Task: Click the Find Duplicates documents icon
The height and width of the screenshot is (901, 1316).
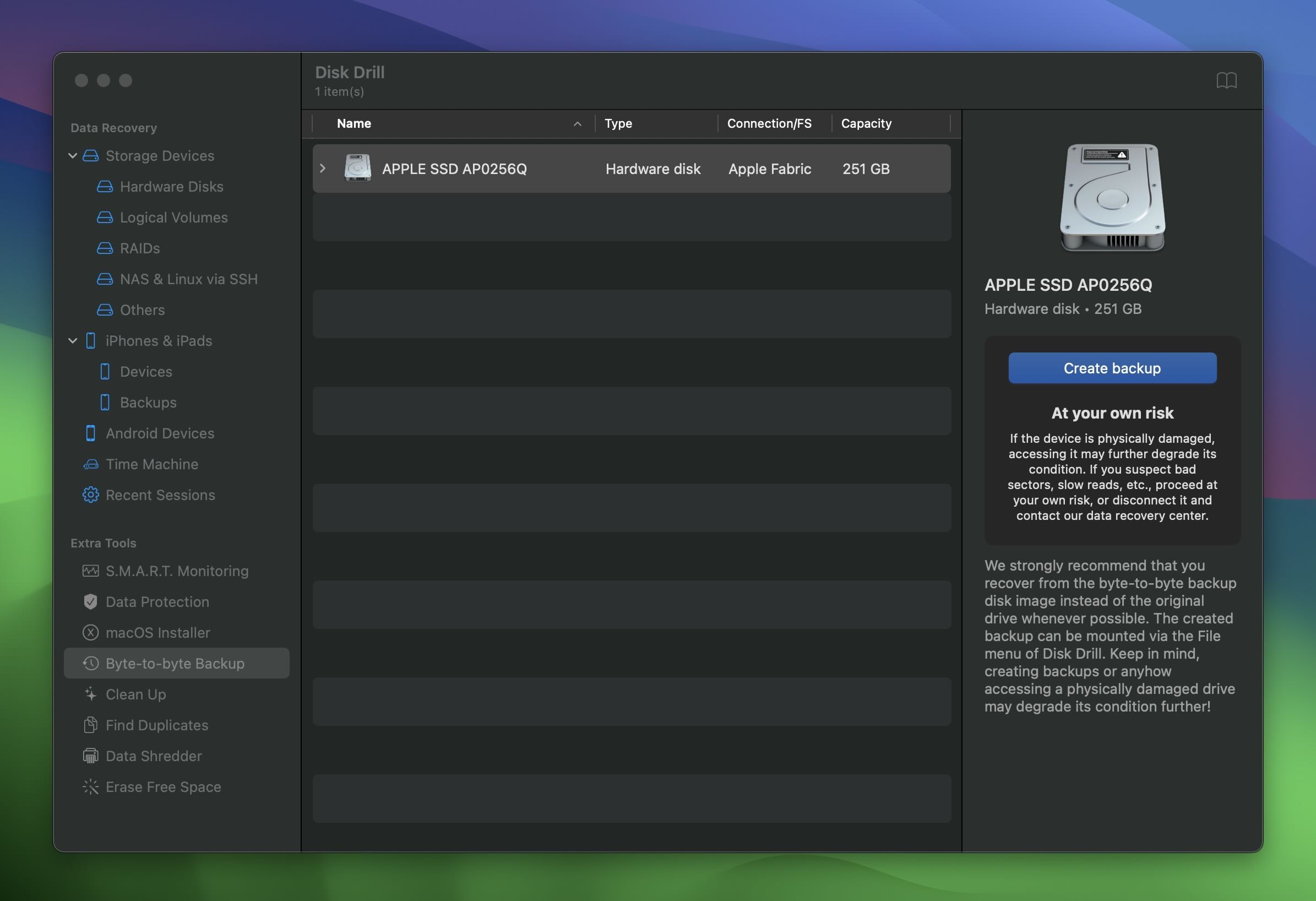Action: tap(91, 725)
